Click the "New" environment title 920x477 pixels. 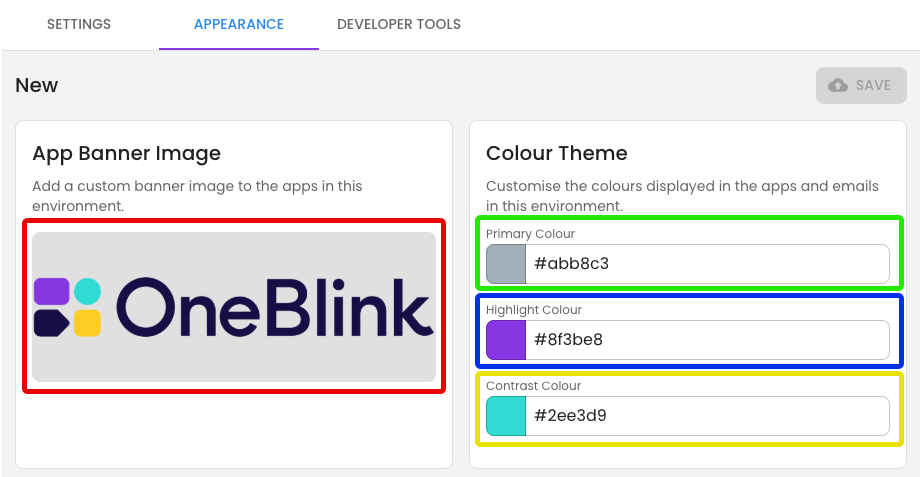(x=36, y=85)
